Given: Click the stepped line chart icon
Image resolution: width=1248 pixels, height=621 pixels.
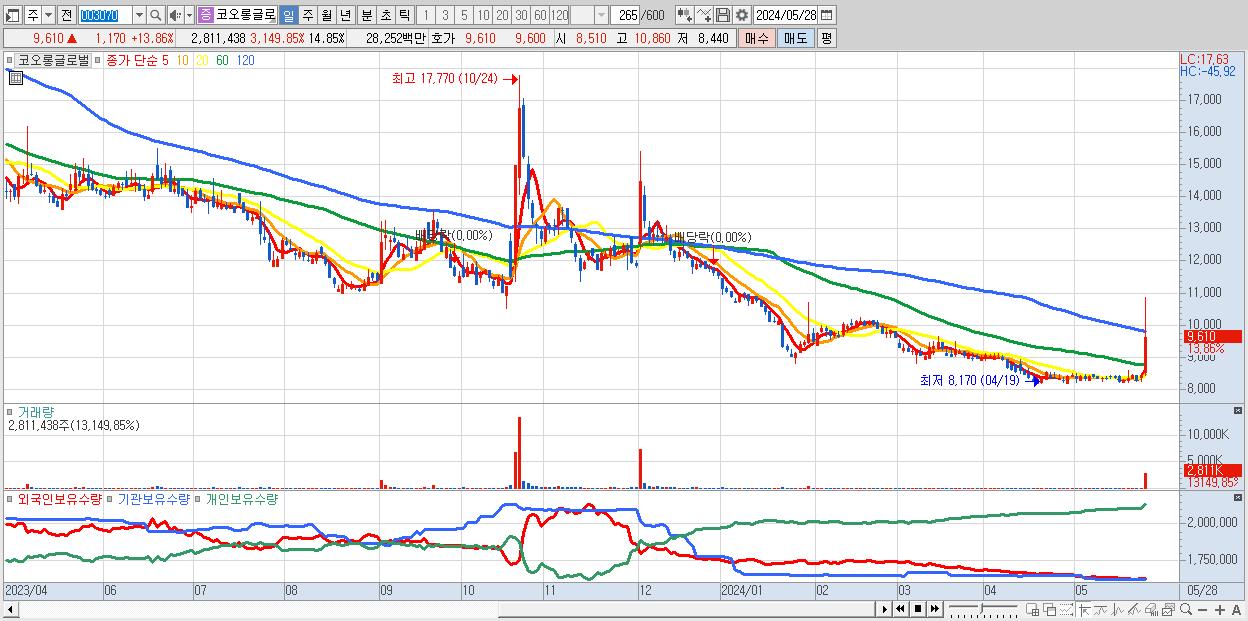Looking at the screenshot, I should pos(1101,609).
